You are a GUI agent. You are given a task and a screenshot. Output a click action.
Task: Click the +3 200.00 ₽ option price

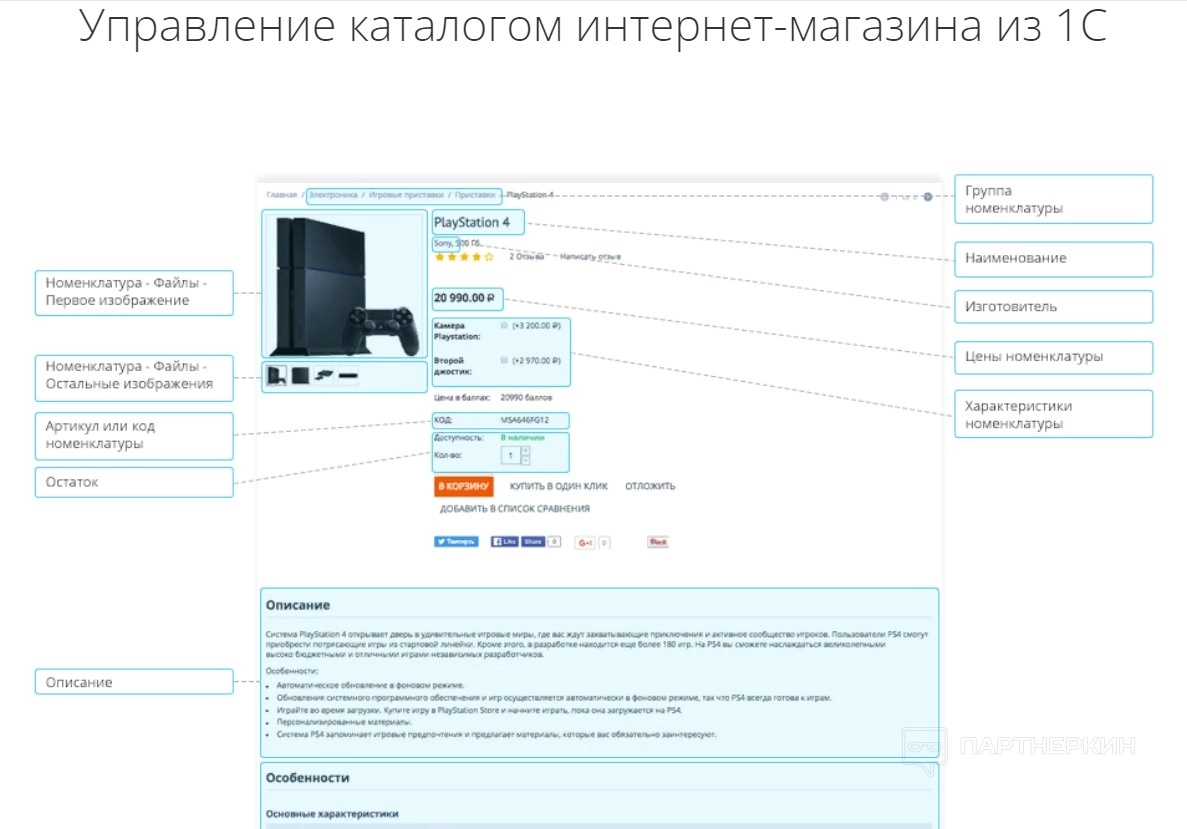[537, 326]
